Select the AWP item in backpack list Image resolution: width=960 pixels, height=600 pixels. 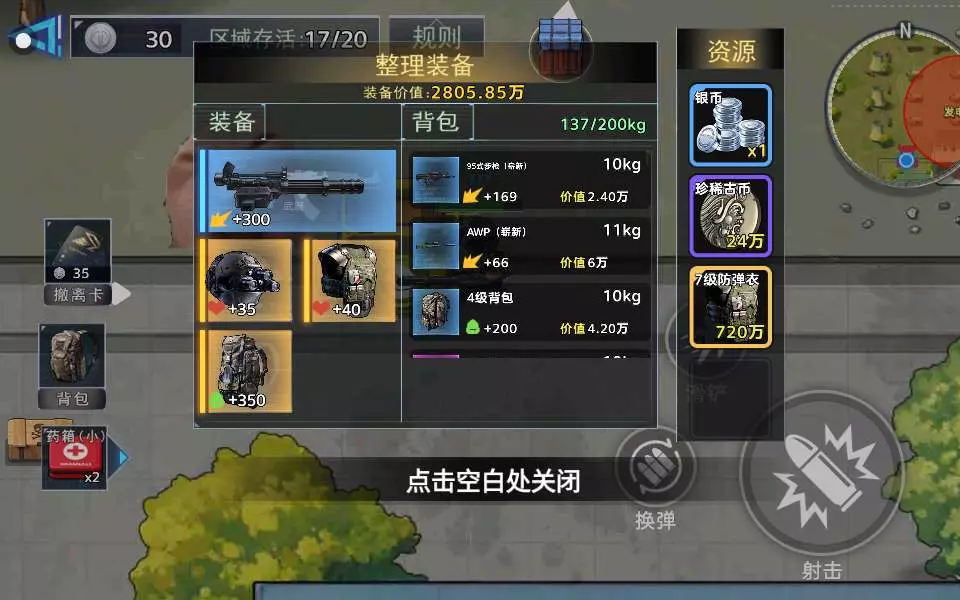click(530, 246)
